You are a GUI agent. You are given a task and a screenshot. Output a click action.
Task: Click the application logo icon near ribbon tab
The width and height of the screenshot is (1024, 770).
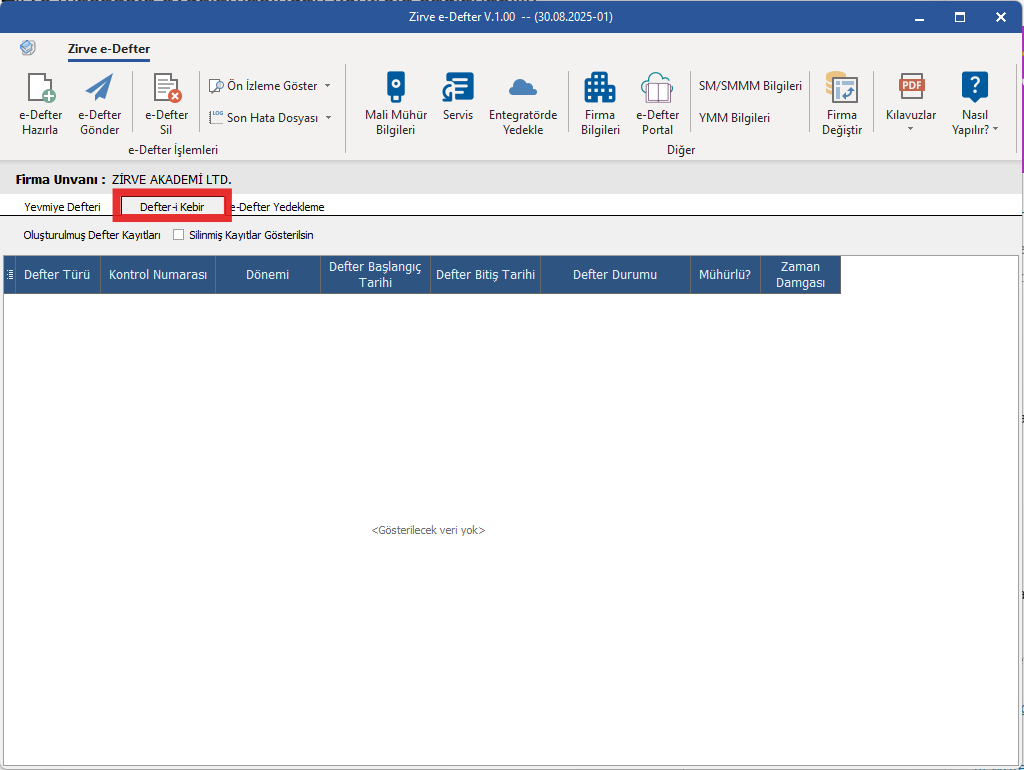(27, 48)
